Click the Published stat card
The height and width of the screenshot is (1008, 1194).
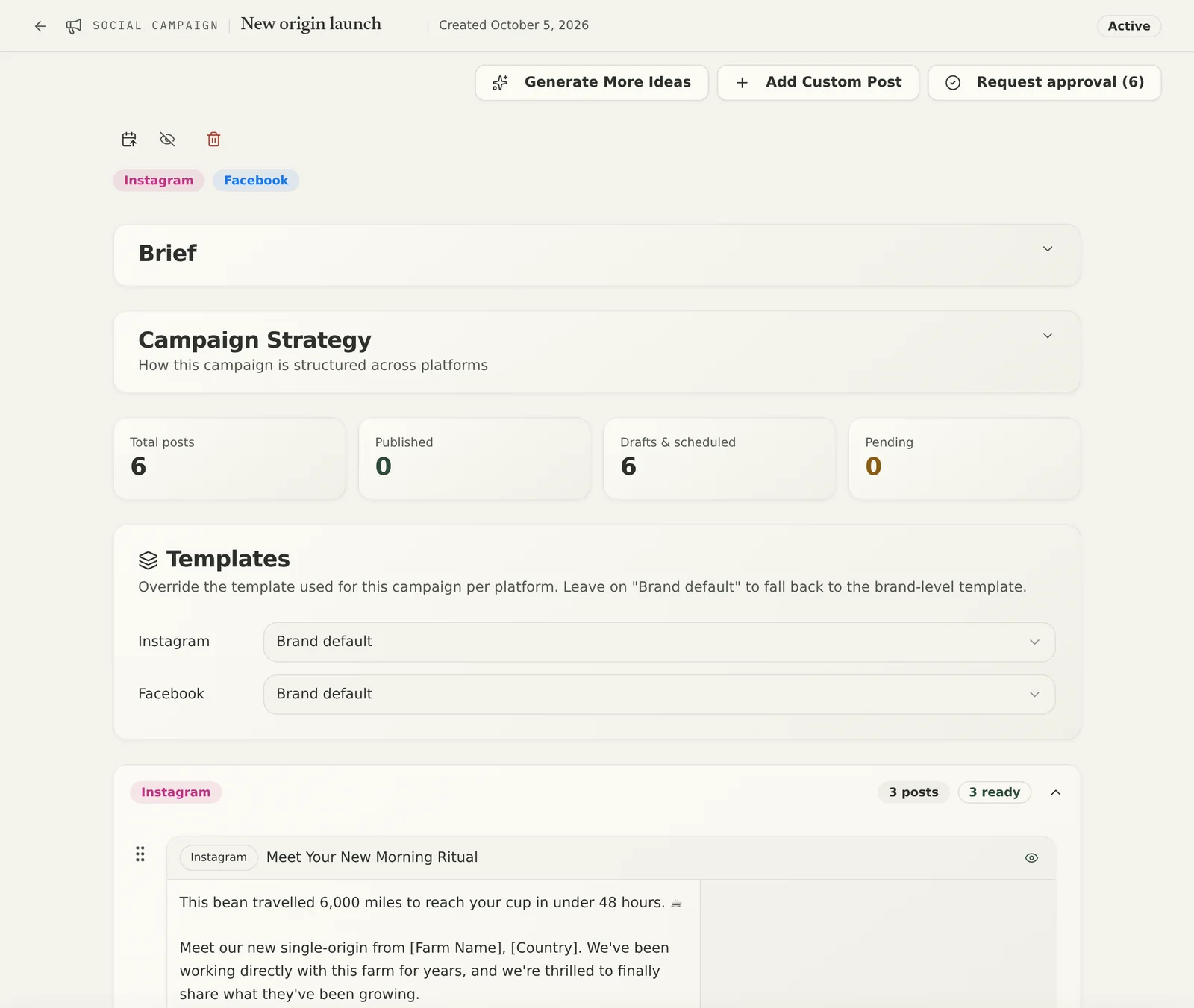coord(475,458)
